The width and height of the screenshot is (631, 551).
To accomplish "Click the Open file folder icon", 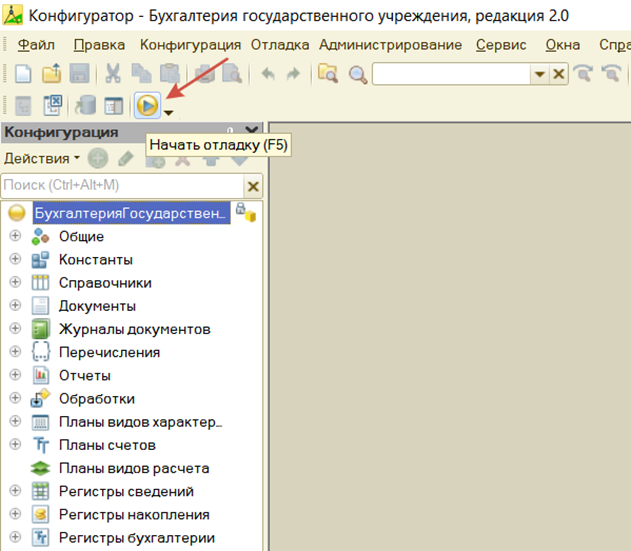I will coord(52,73).
